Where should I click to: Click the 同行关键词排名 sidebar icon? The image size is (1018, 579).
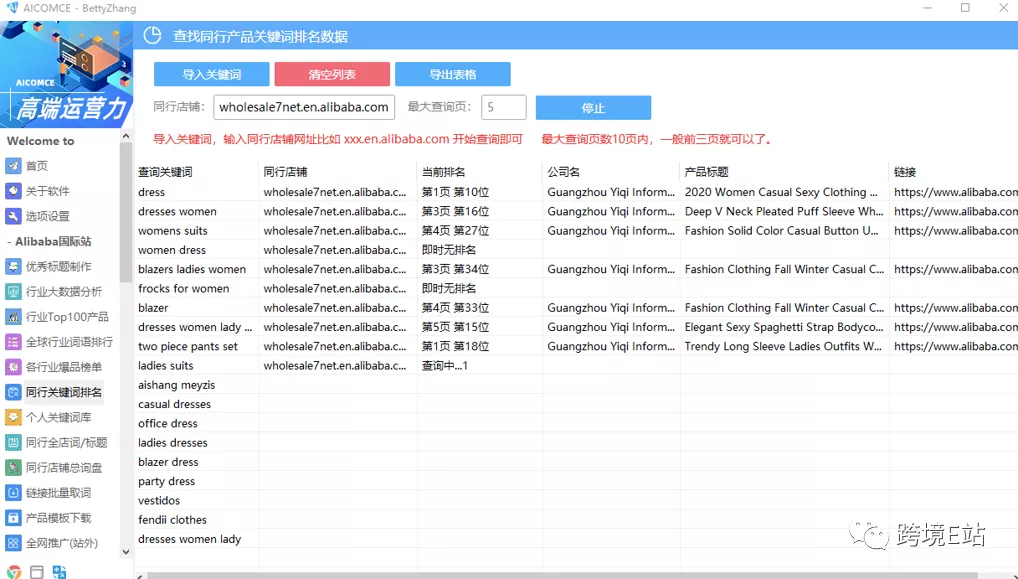(13, 392)
